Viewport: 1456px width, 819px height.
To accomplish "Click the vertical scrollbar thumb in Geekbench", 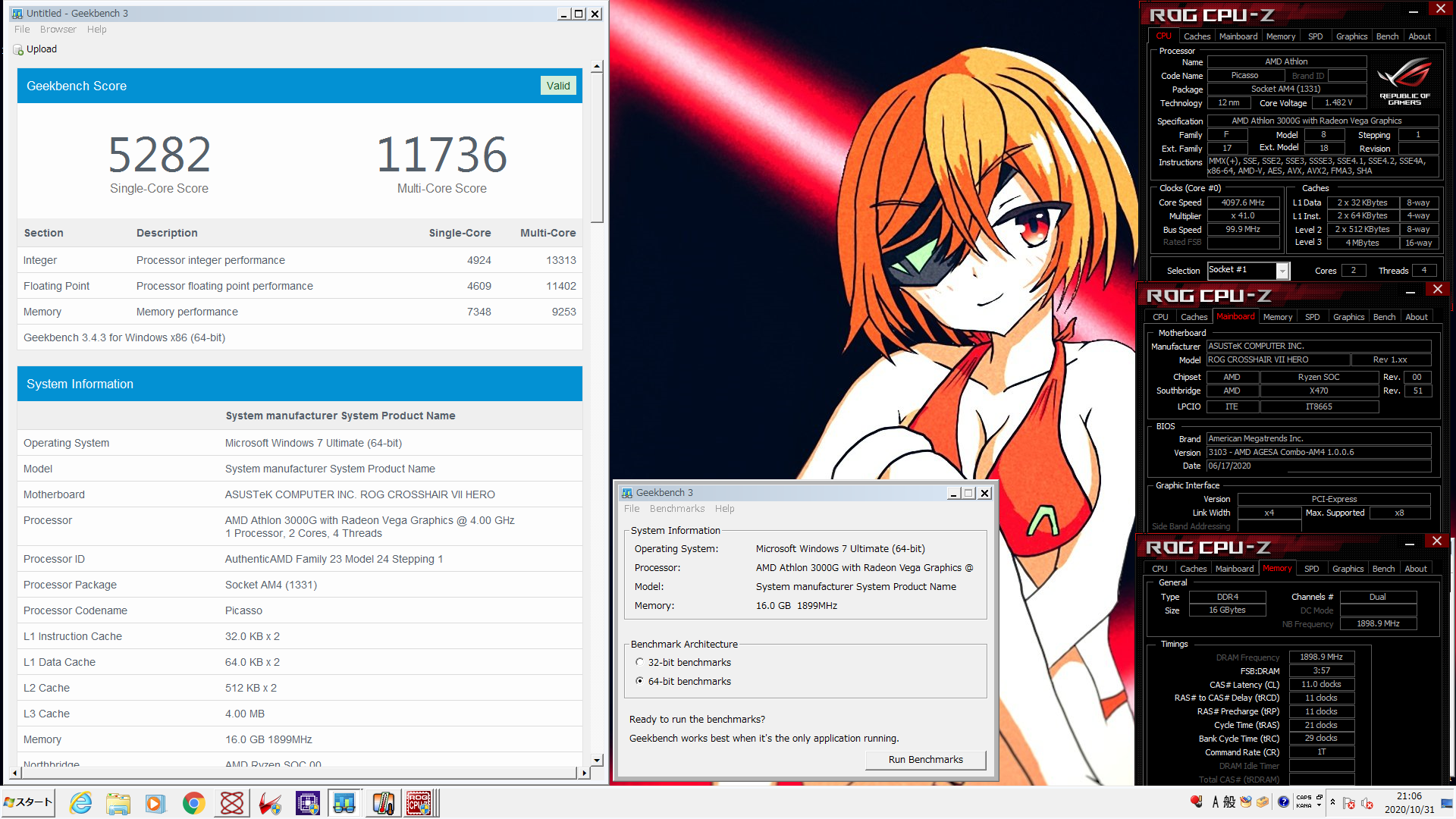I will pos(597,149).
